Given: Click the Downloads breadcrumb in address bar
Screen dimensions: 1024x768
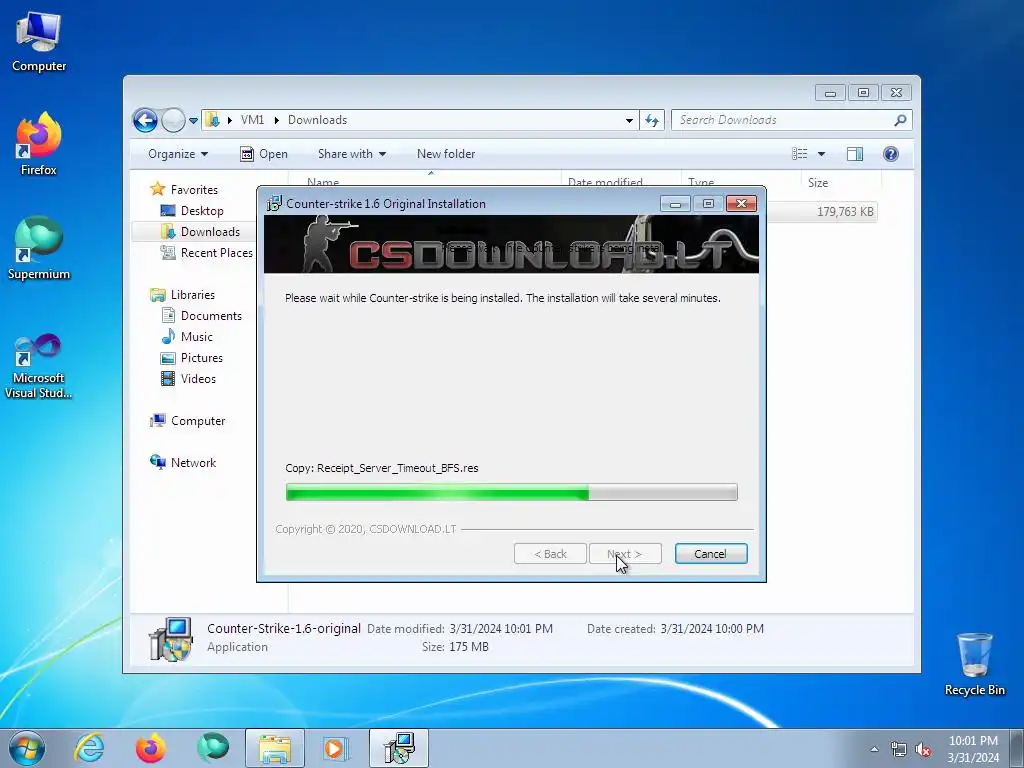Looking at the screenshot, I should 317,120.
